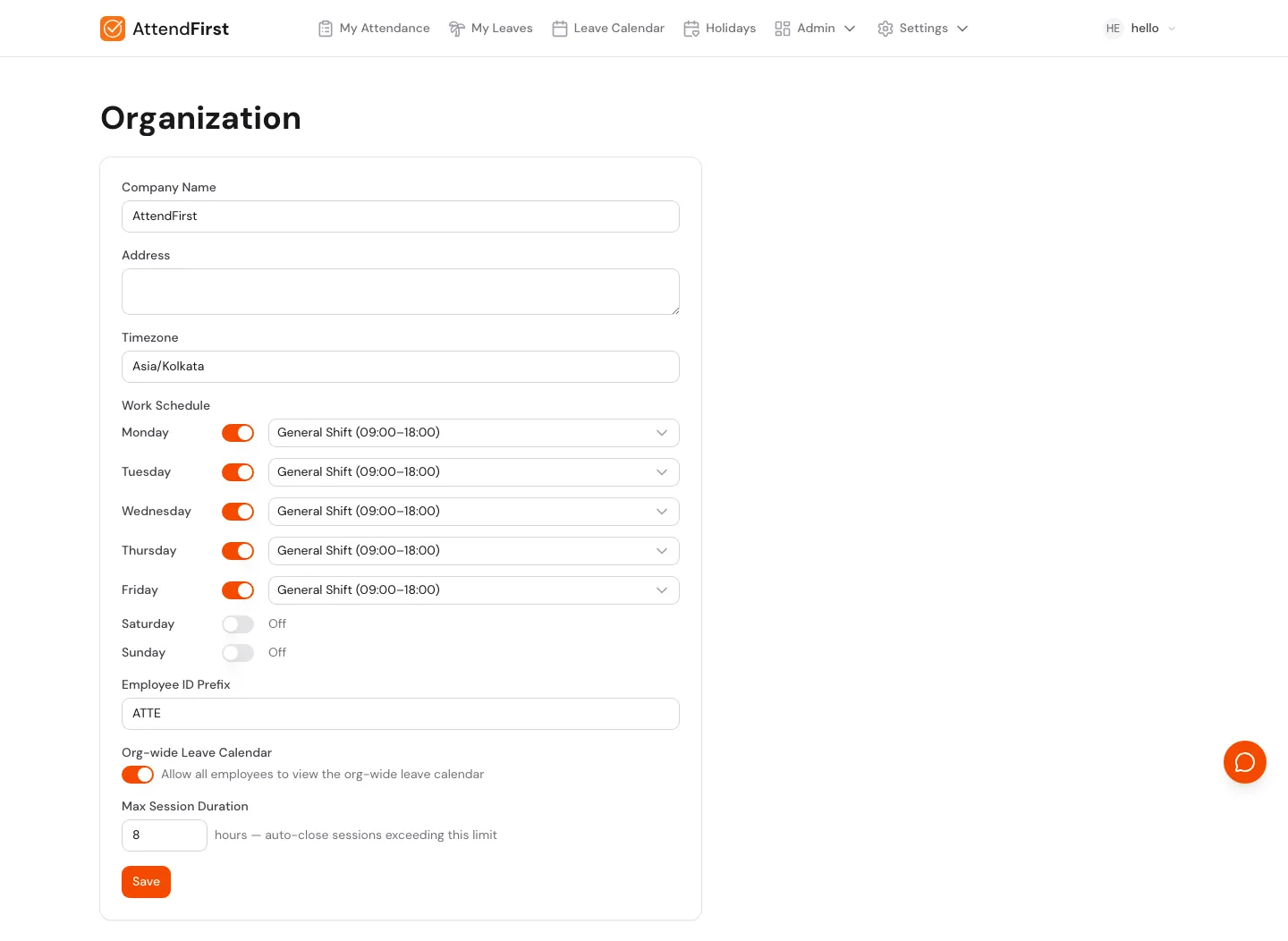This screenshot has width=1288, height=941.
Task: Toggle the Sunday schedule switch
Action: (238, 652)
